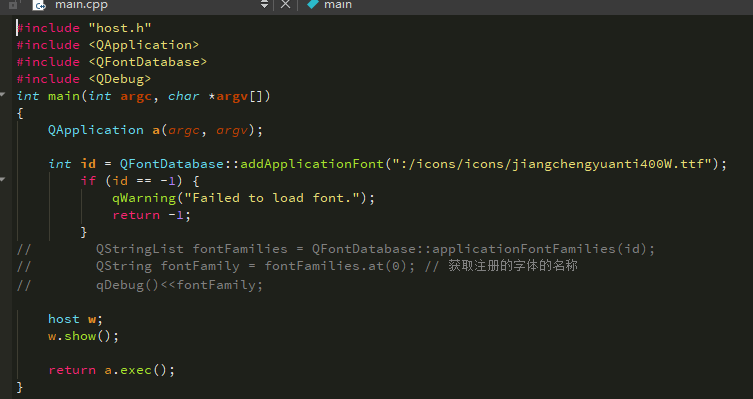Click the addApplicationFont method call
Screen dimensions: 753x399
click(312, 164)
